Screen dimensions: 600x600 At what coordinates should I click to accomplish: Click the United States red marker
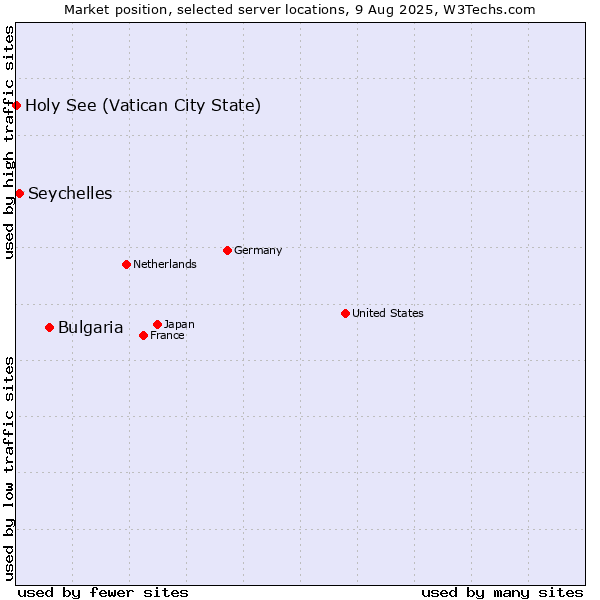click(346, 314)
